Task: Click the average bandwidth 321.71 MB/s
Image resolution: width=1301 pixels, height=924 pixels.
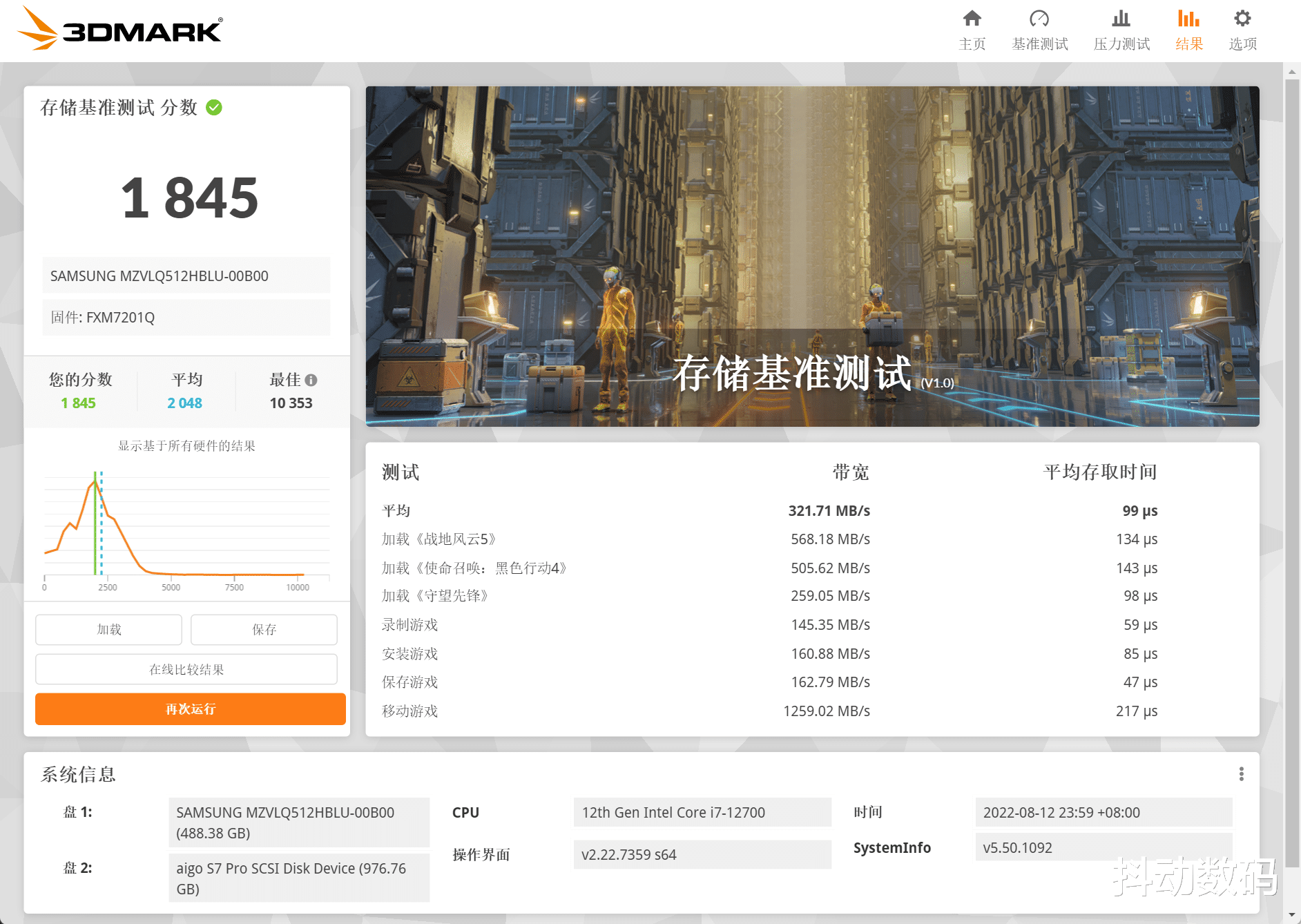Action: (x=829, y=511)
